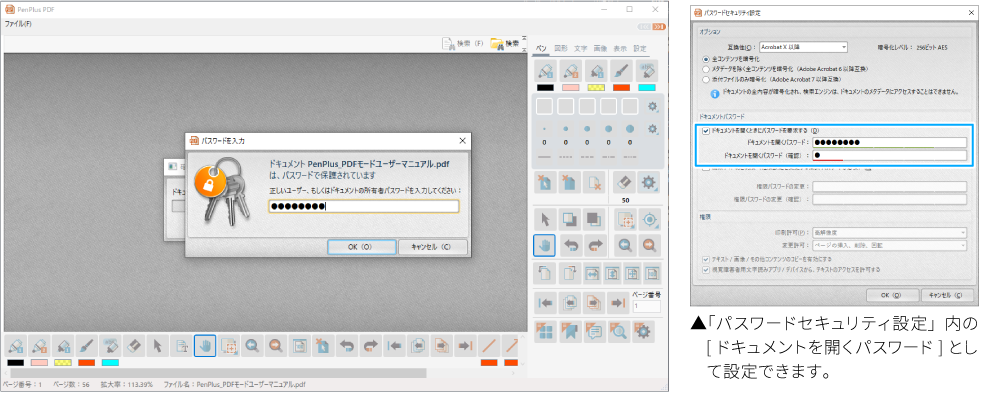Switch to the 図形 tab
Screen dimensions: 986x399
coord(561,48)
